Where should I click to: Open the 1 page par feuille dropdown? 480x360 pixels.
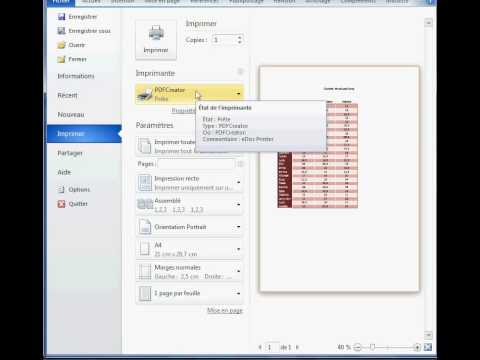pyautogui.click(x=189, y=293)
